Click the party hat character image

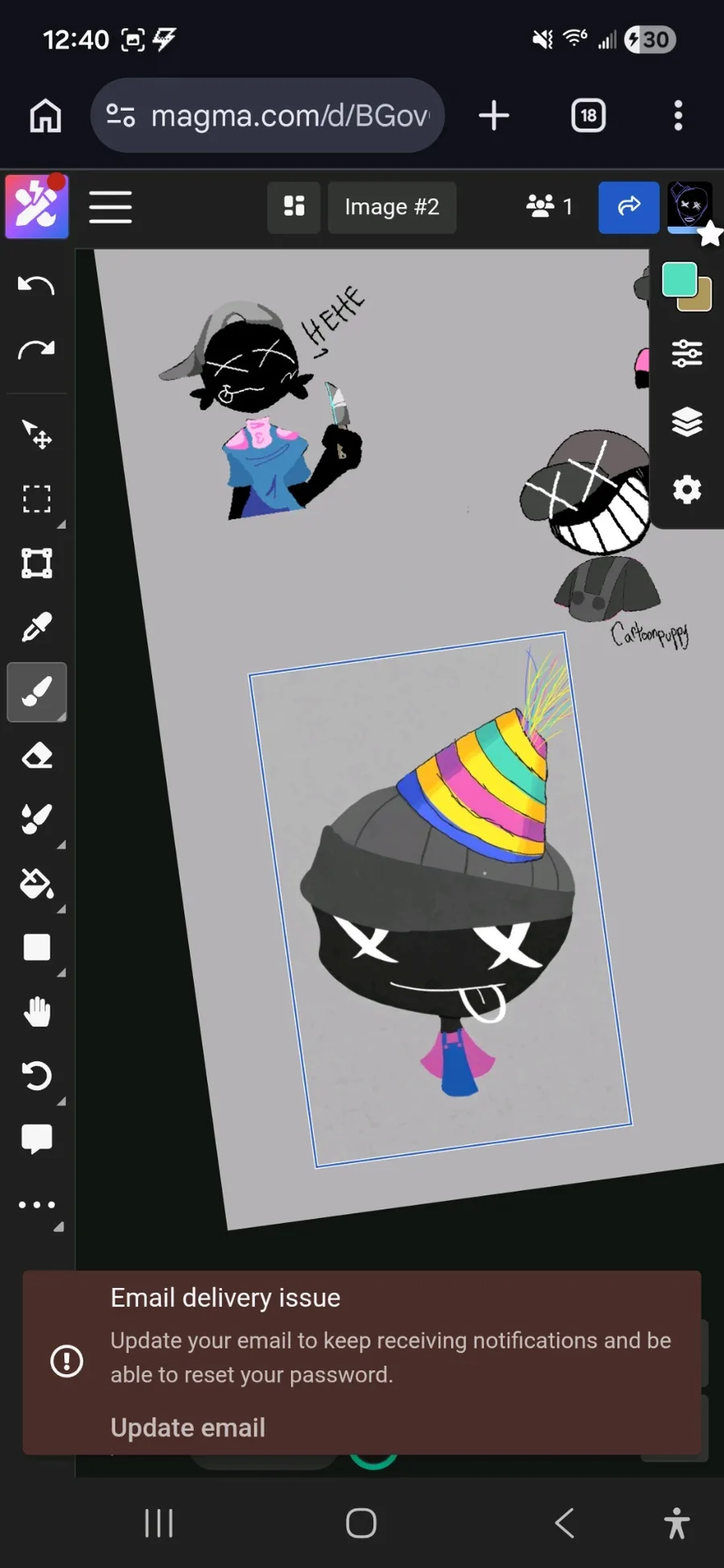[x=441, y=899]
